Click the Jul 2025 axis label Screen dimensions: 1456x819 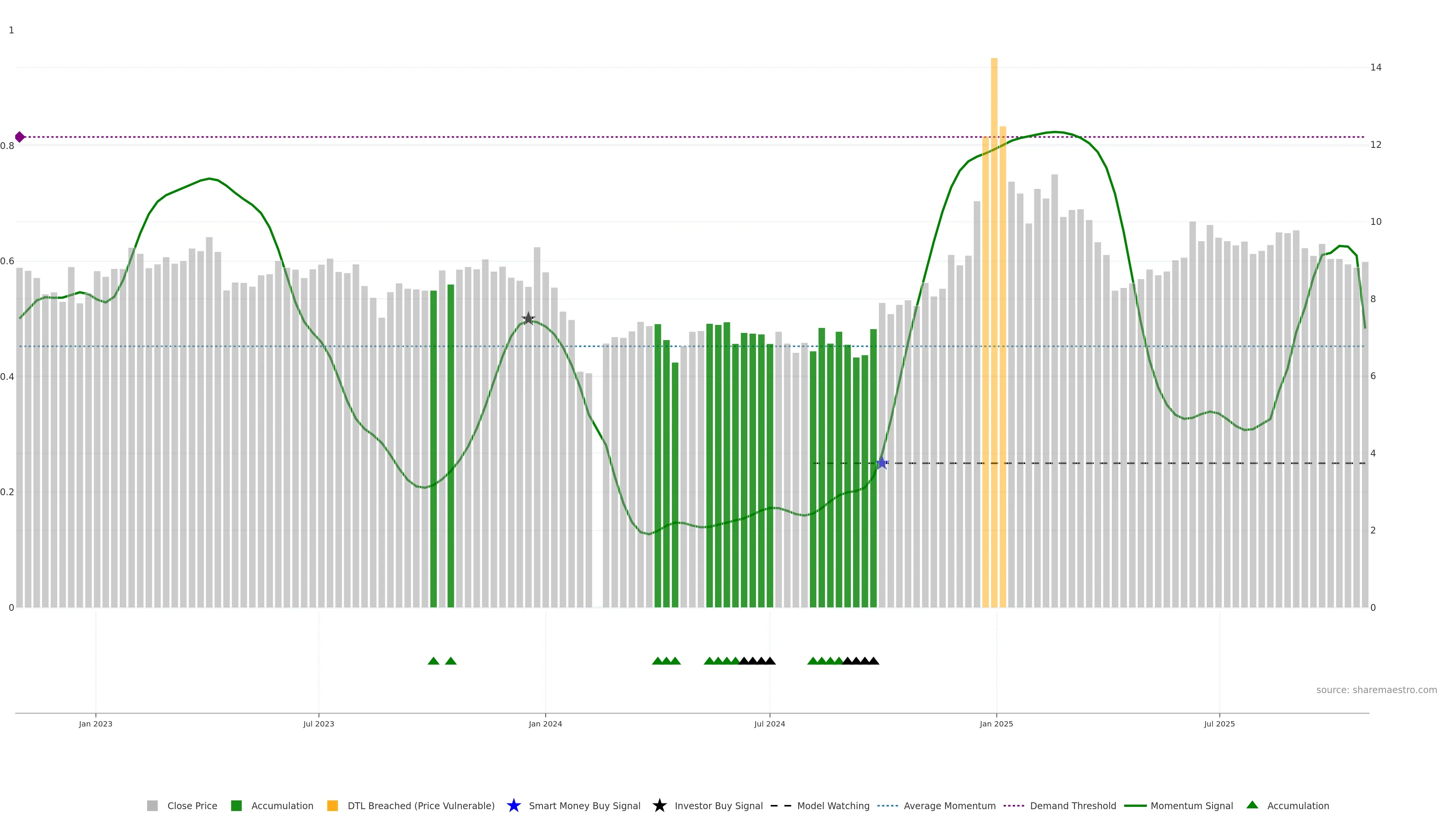[x=1219, y=724]
